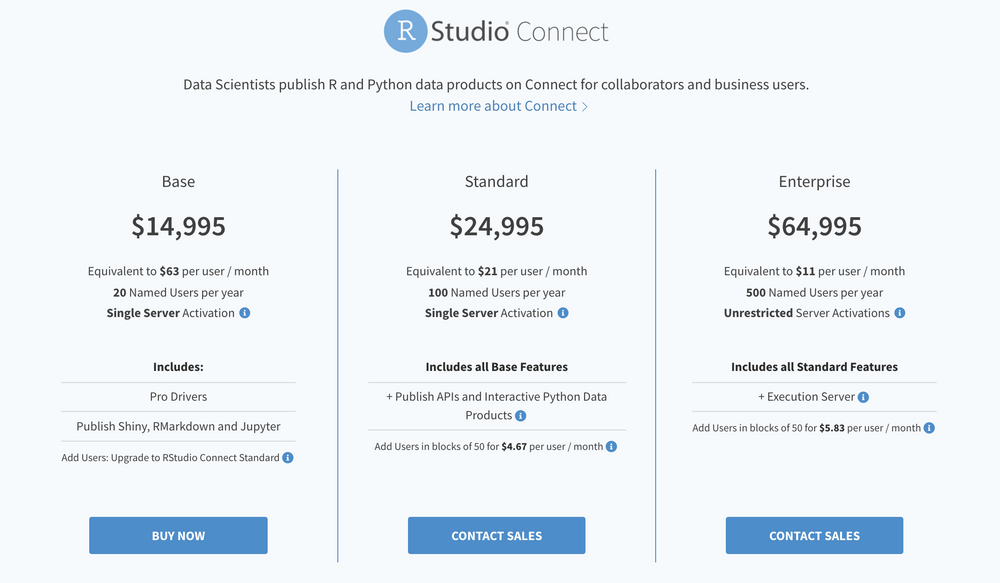Open Single Server Activation info on Base plan
Screen dimensions: 1000x583
tap(245, 312)
